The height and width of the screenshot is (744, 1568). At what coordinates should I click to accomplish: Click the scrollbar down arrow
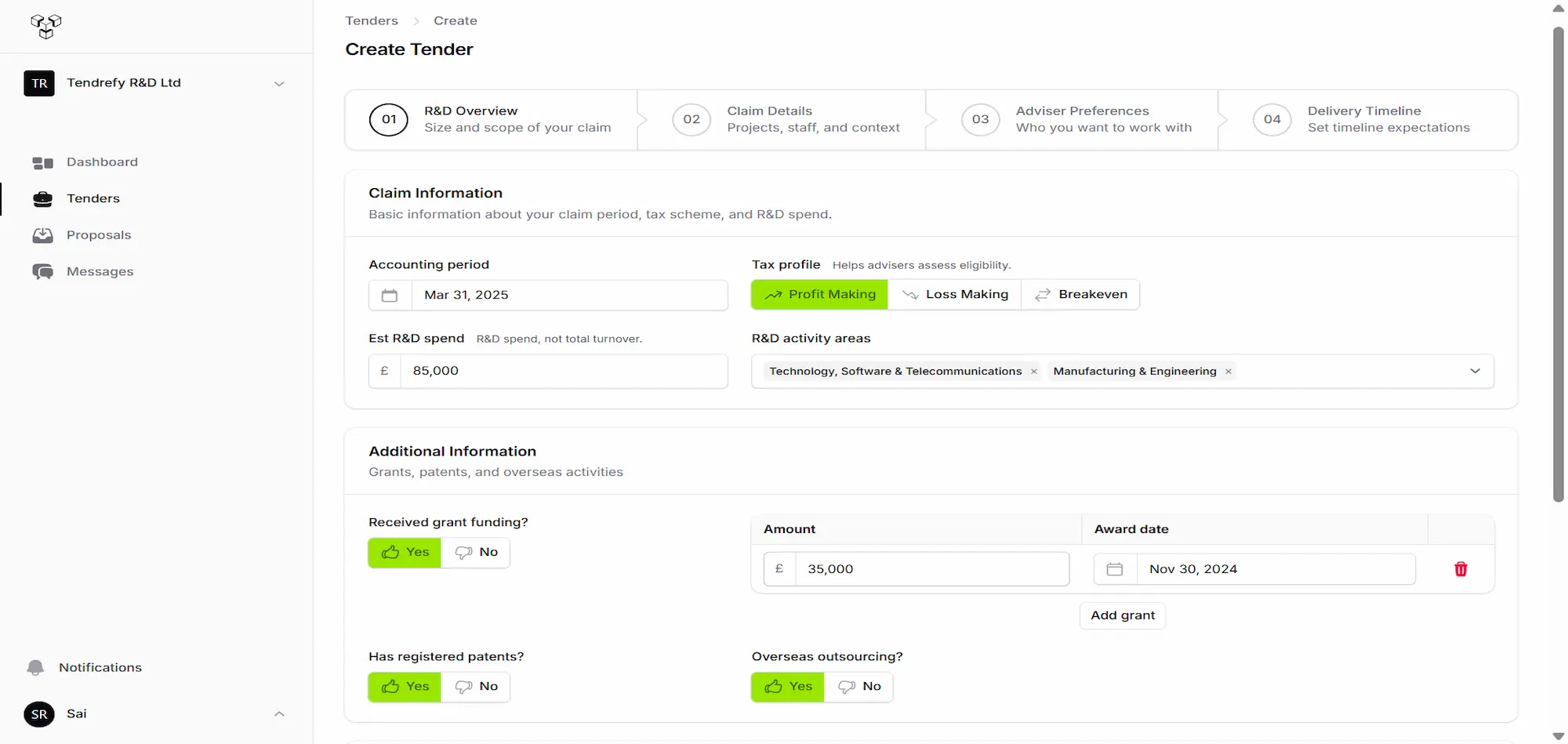pyautogui.click(x=1559, y=736)
